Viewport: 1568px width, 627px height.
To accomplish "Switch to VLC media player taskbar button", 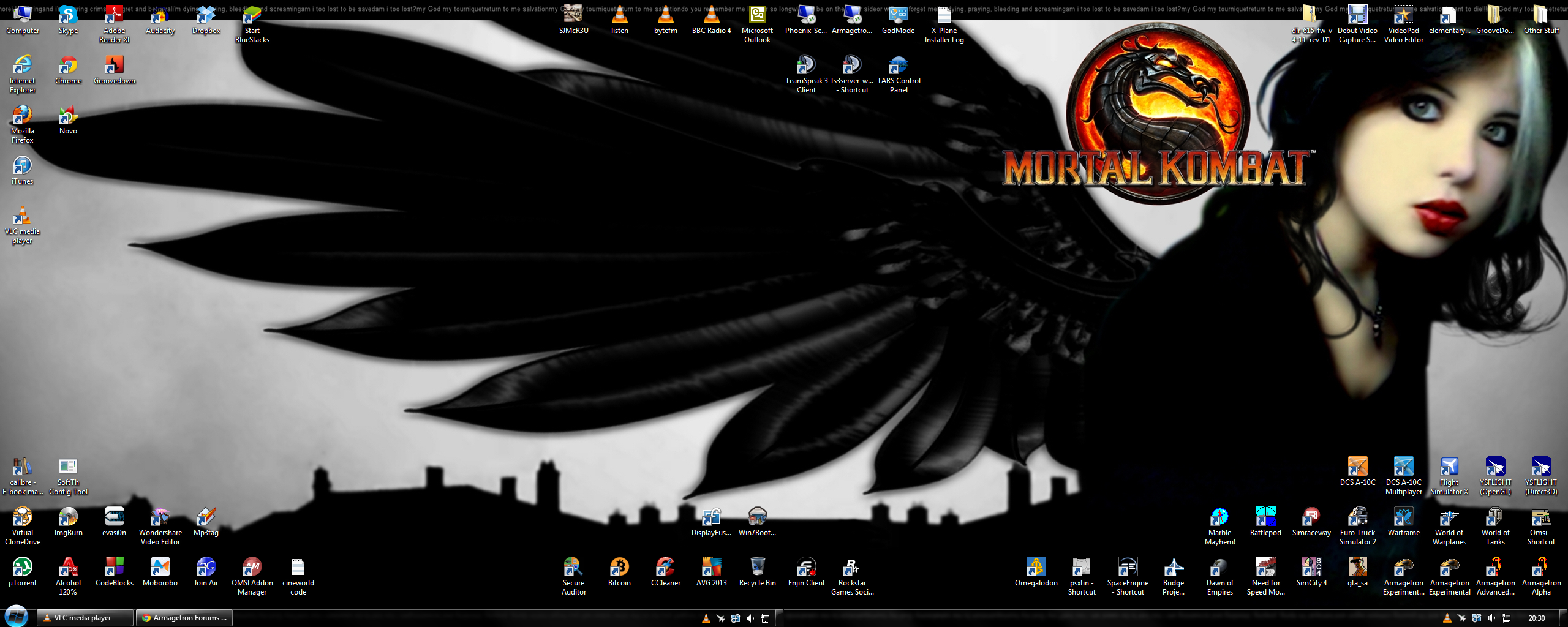I will pos(85,618).
